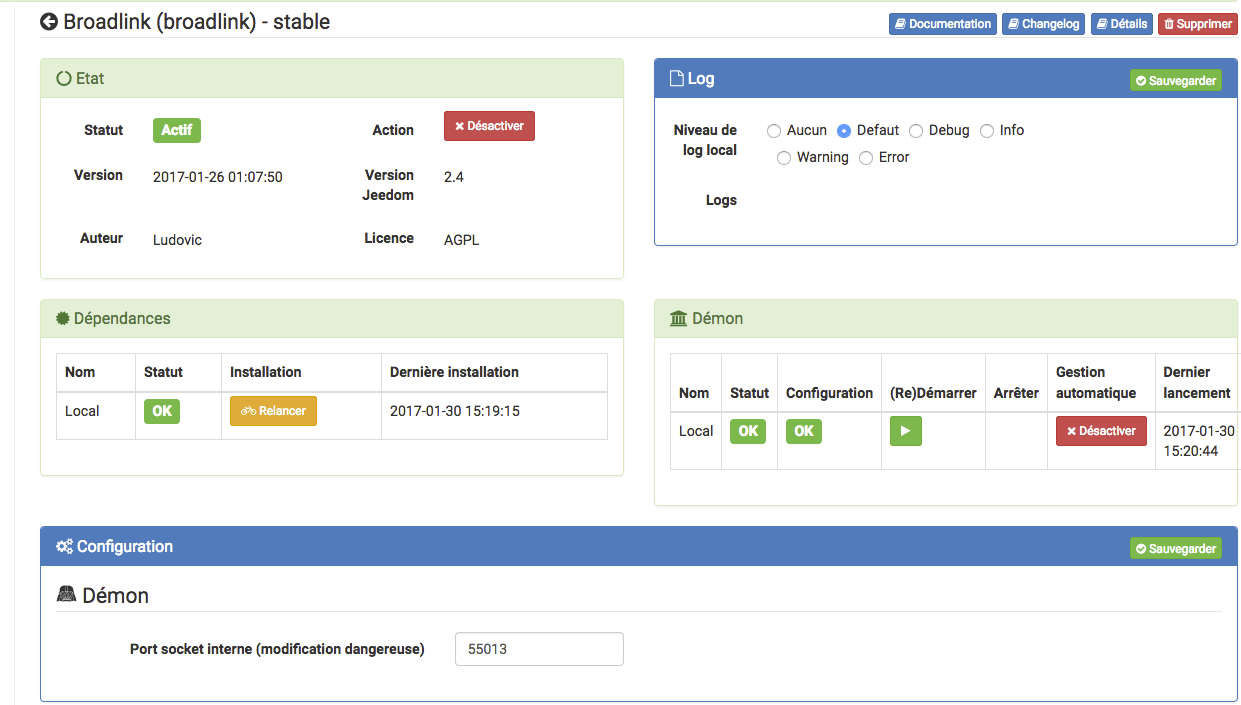Click the (Re)Démarrer column header

(933, 393)
